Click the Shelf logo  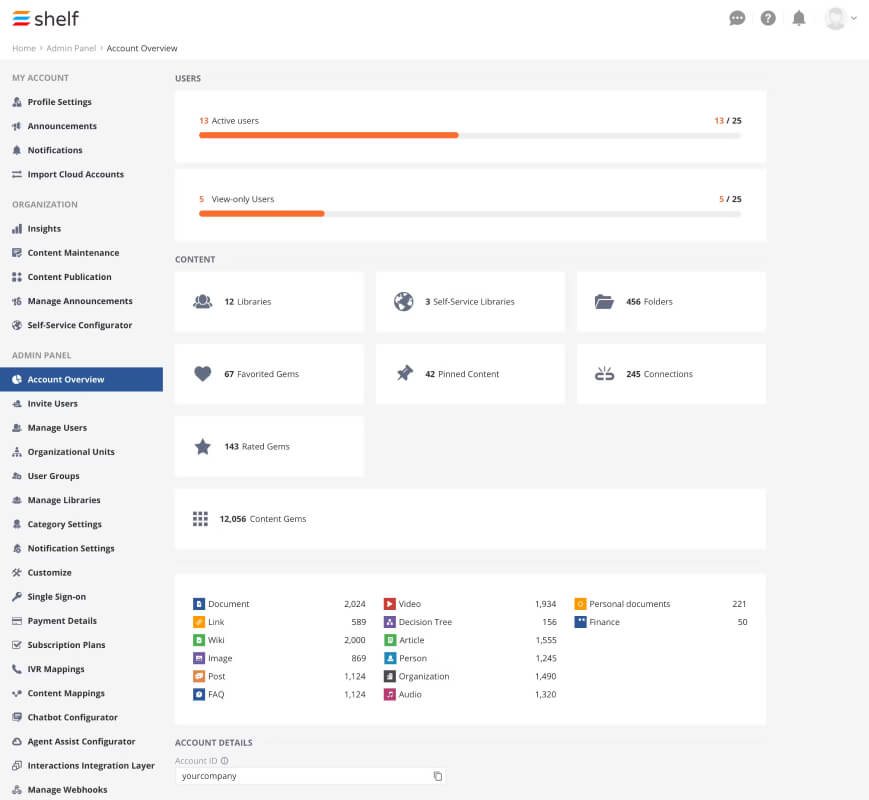45,18
